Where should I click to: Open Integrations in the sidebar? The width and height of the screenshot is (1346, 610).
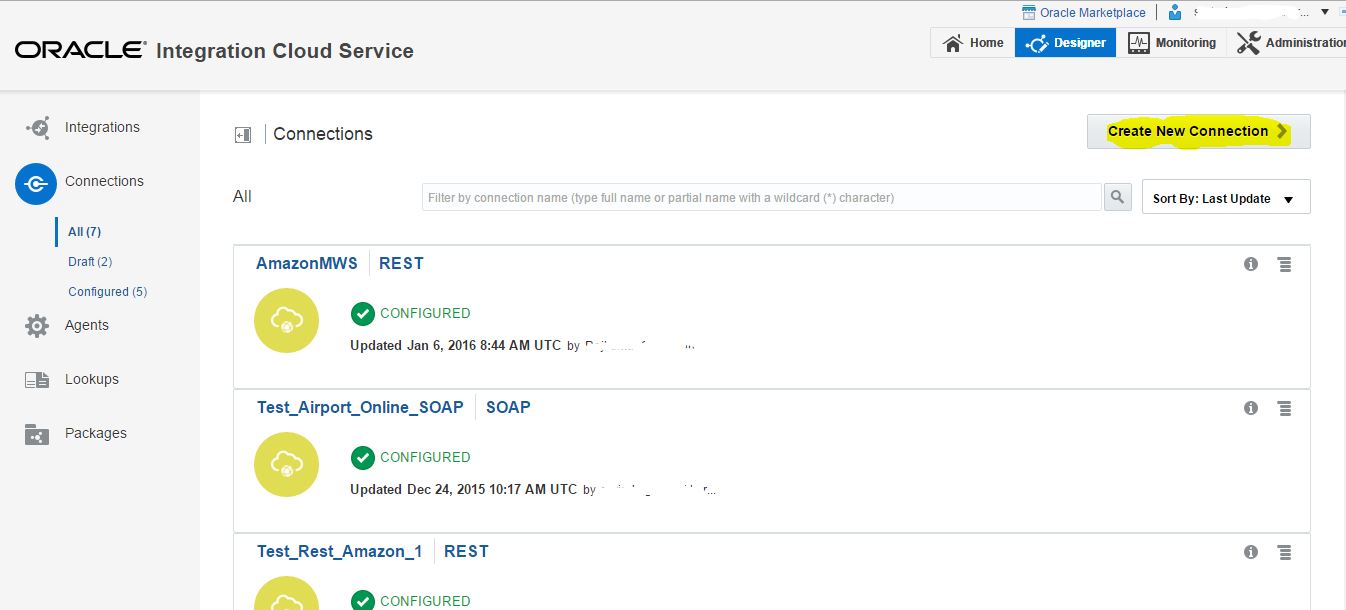coord(102,127)
